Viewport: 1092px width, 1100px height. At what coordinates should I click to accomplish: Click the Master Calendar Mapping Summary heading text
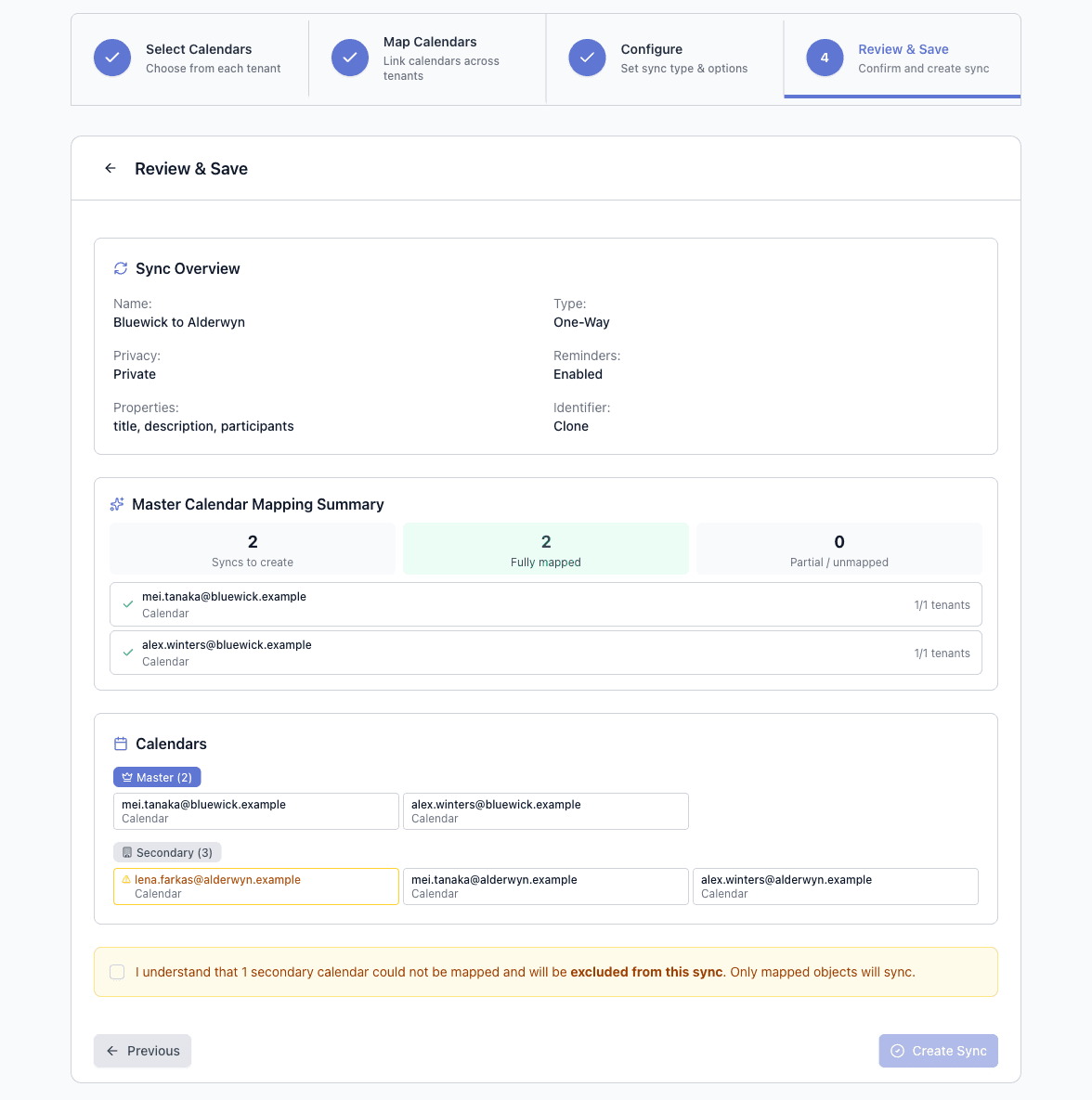point(257,504)
